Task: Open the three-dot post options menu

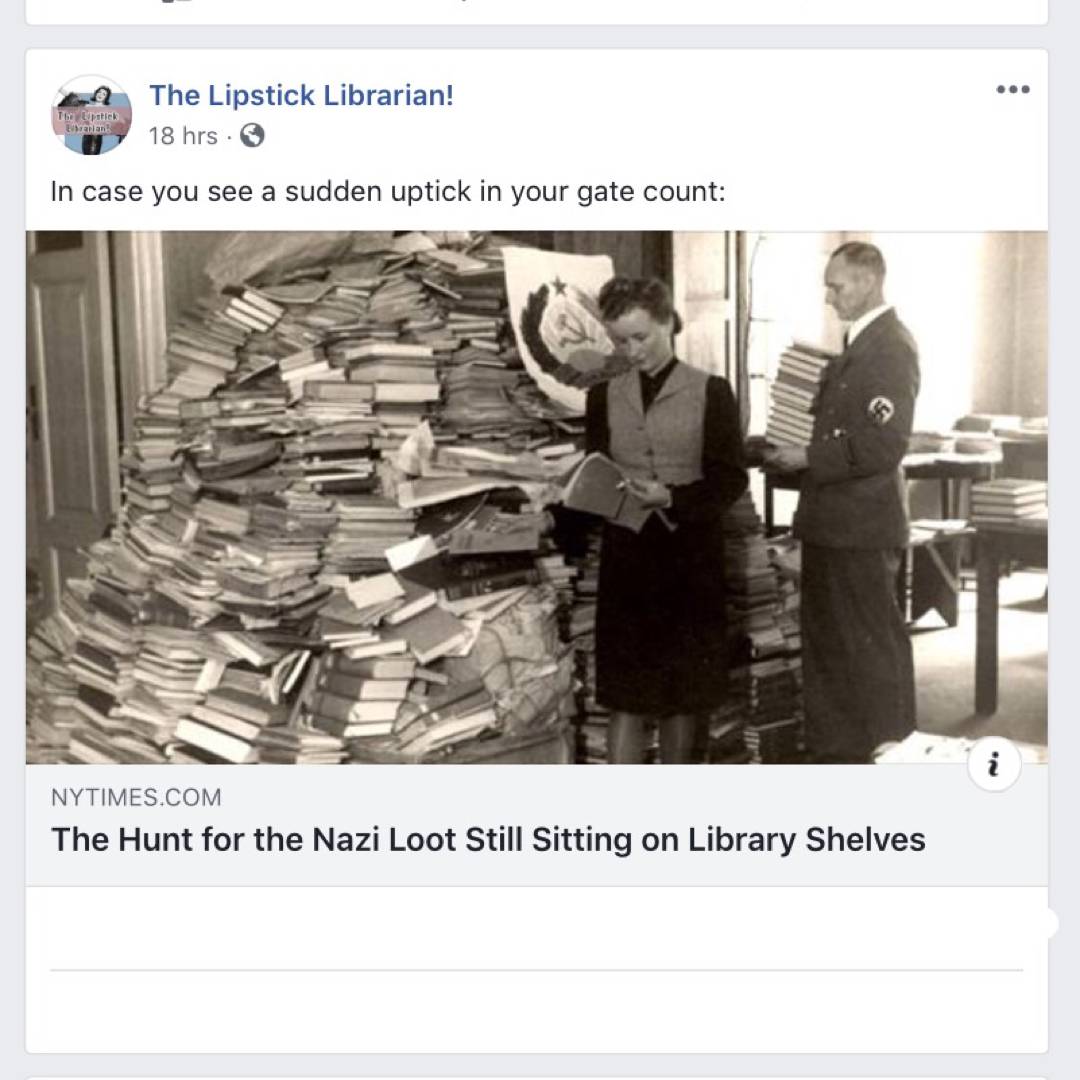Action: coord(1012,89)
